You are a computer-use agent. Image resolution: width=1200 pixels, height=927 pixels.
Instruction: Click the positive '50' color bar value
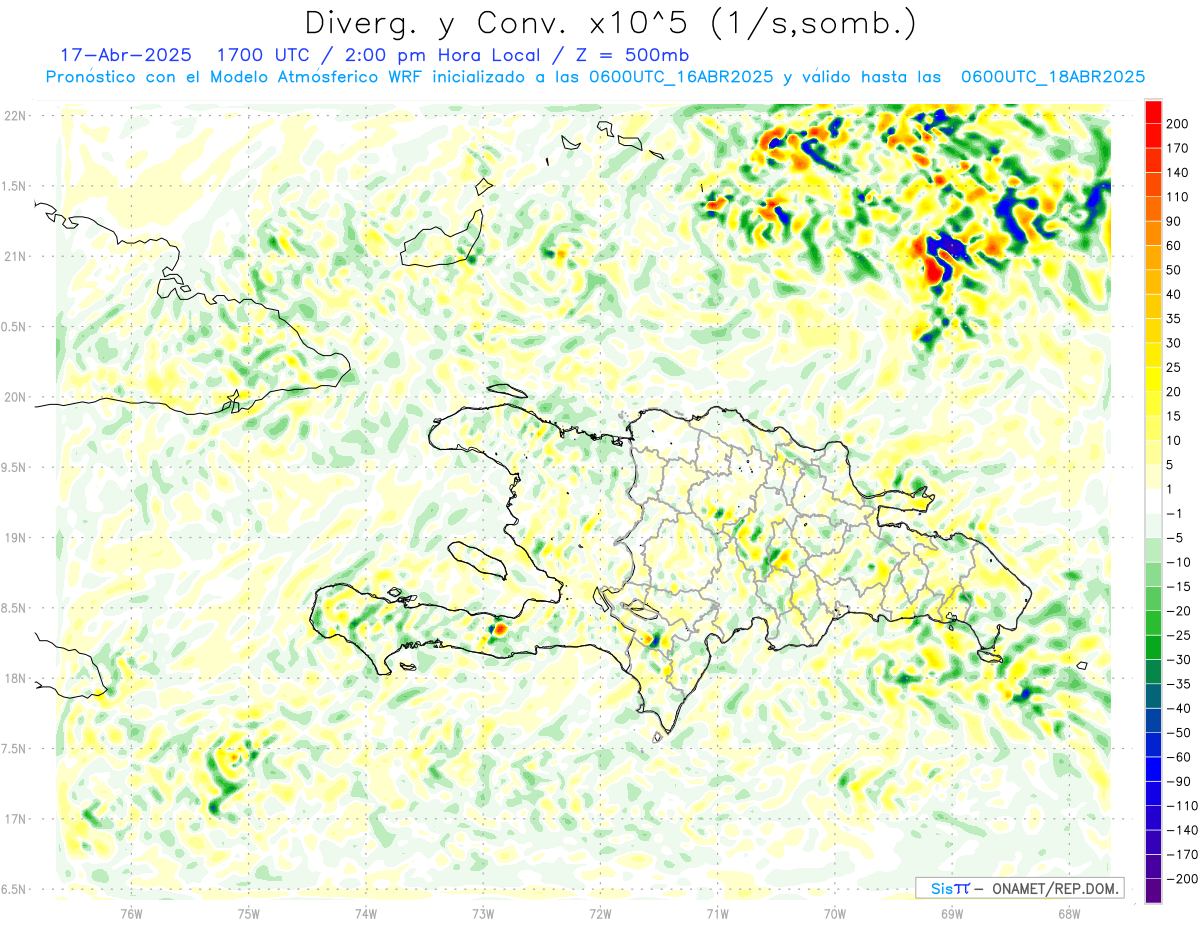[x=1175, y=270]
